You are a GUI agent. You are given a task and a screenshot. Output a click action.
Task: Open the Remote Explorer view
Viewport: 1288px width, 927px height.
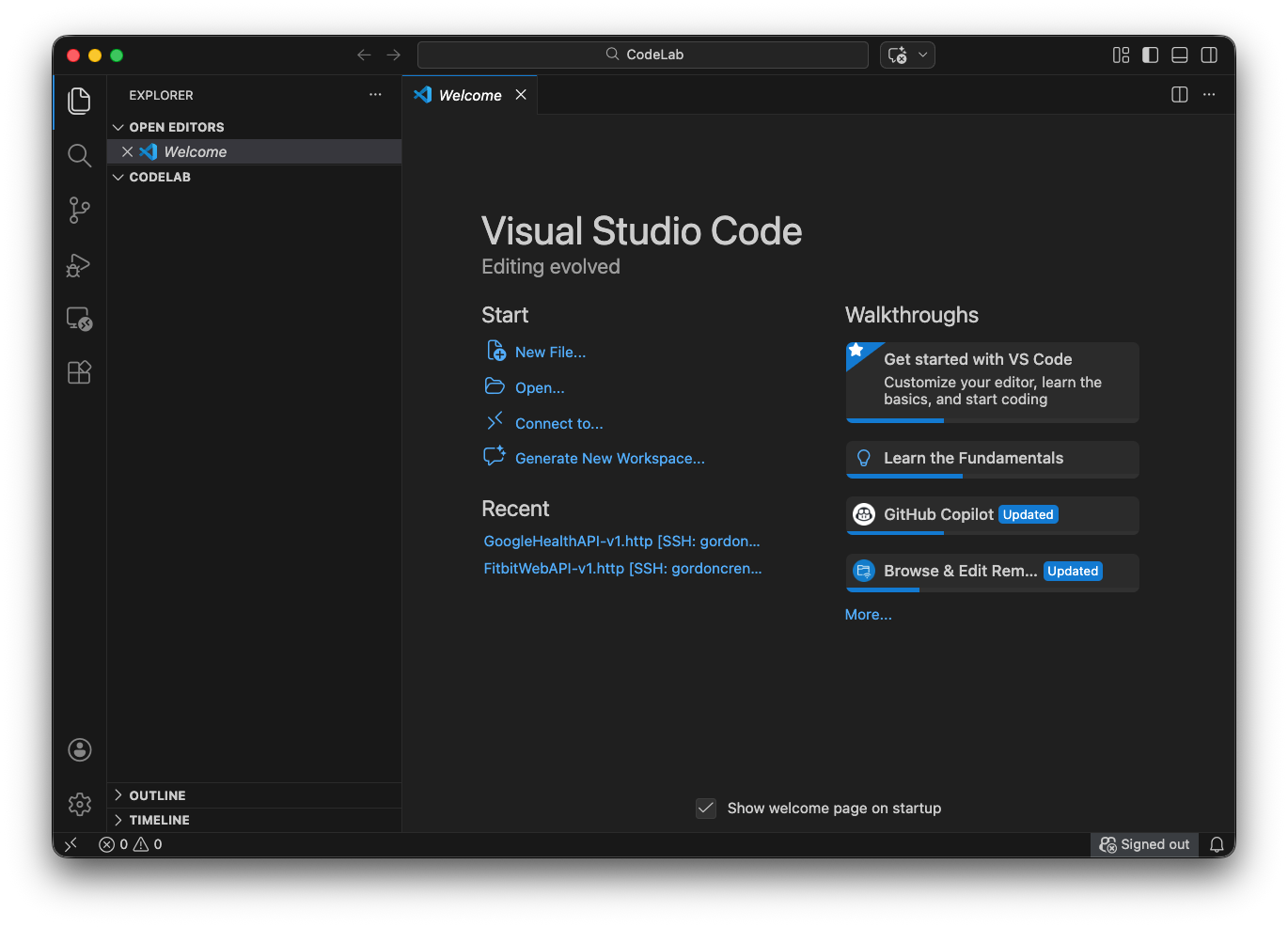80,319
